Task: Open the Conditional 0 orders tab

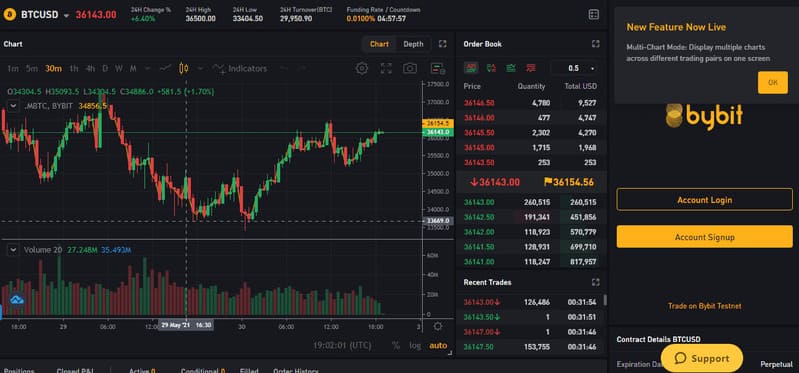Action: (x=203, y=370)
